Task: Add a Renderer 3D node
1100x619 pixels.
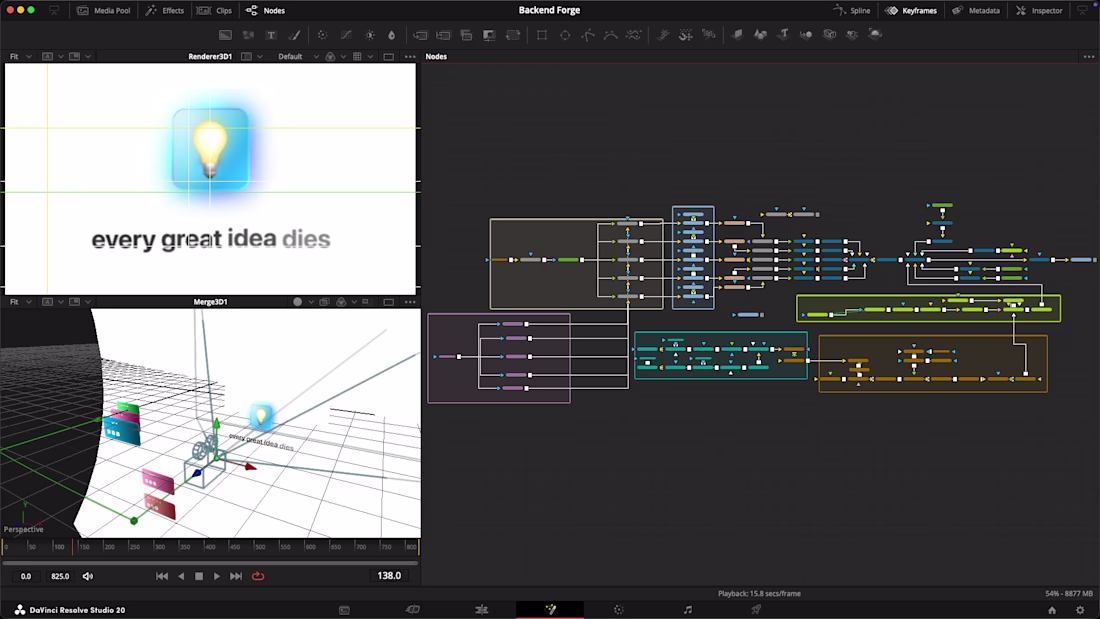Action: click(x=875, y=34)
